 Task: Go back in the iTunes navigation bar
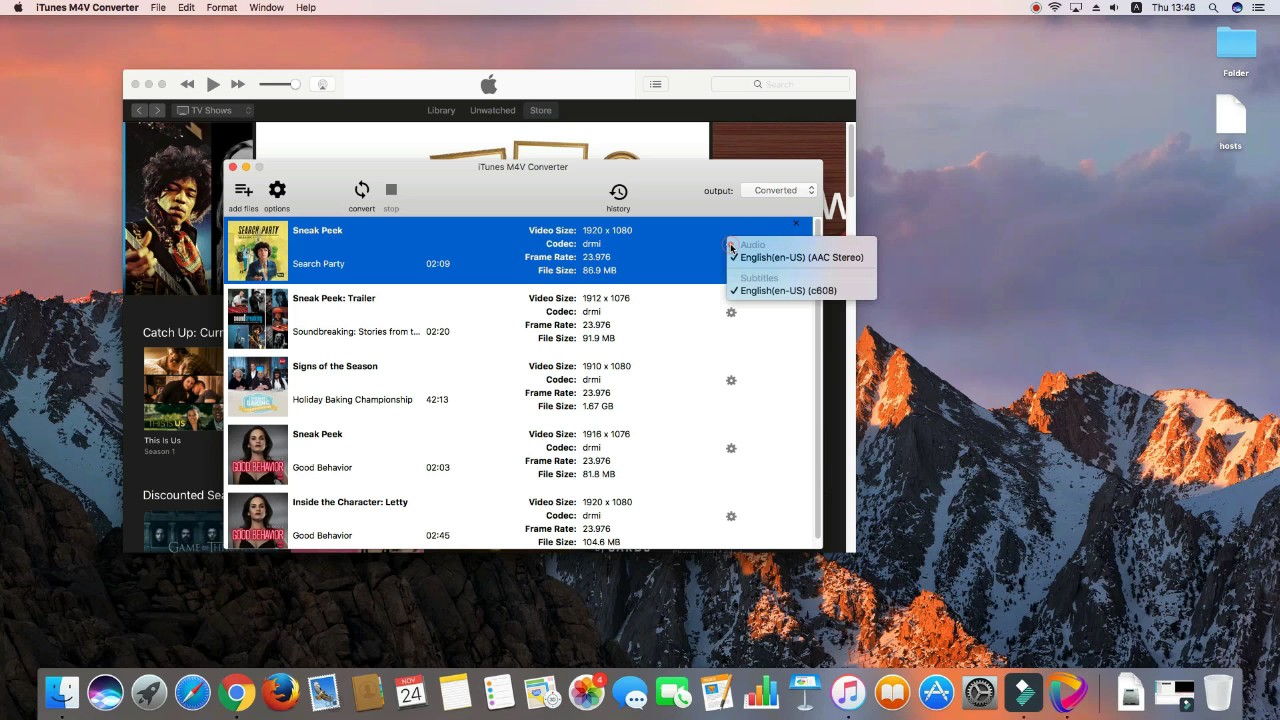140,110
